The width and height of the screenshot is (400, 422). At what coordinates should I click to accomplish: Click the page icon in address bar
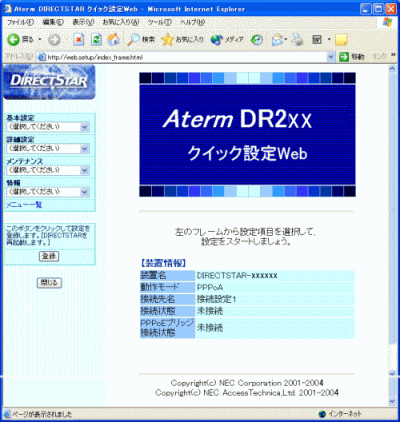click(42, 57)
